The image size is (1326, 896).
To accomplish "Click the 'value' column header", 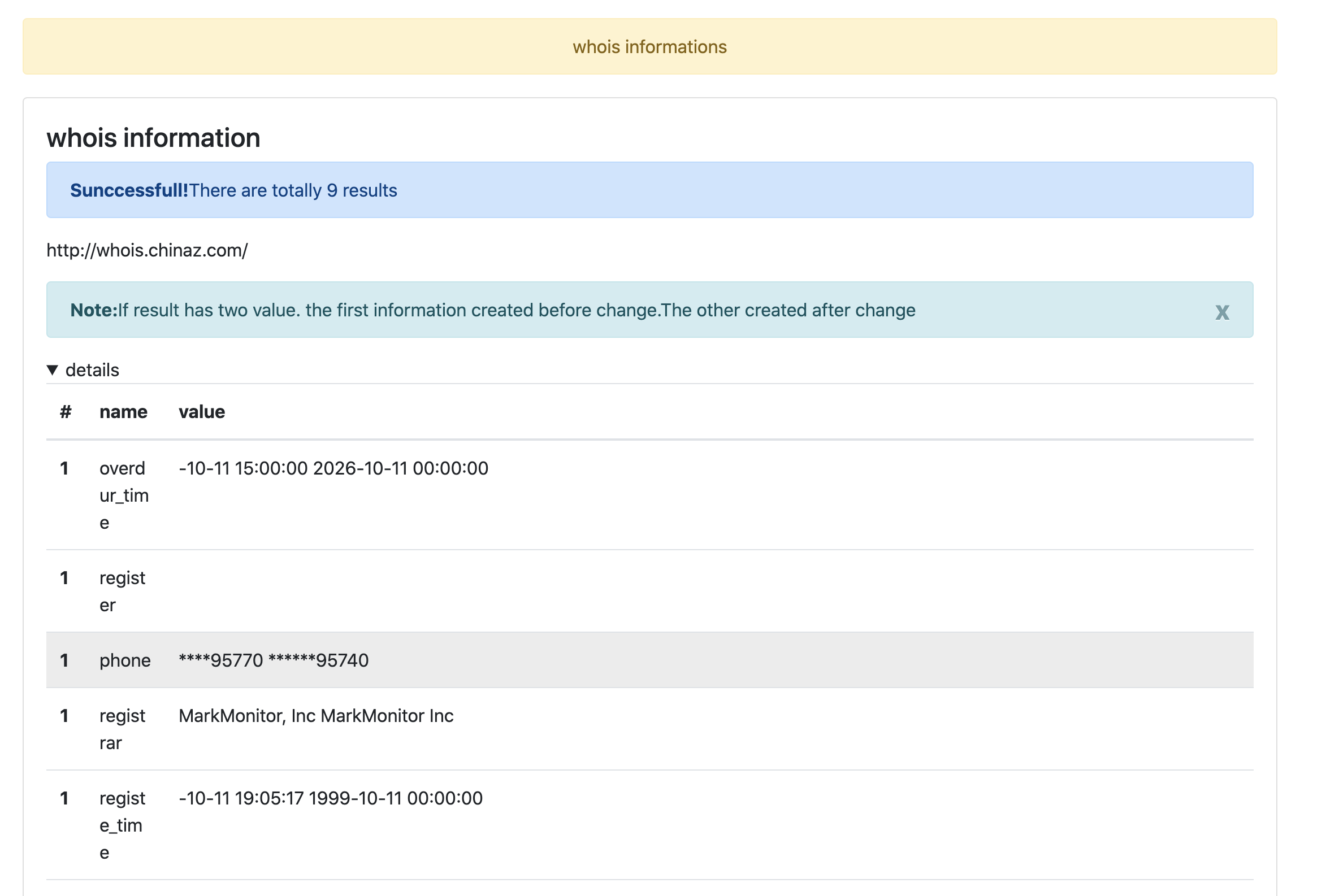I will click(201, 412).
